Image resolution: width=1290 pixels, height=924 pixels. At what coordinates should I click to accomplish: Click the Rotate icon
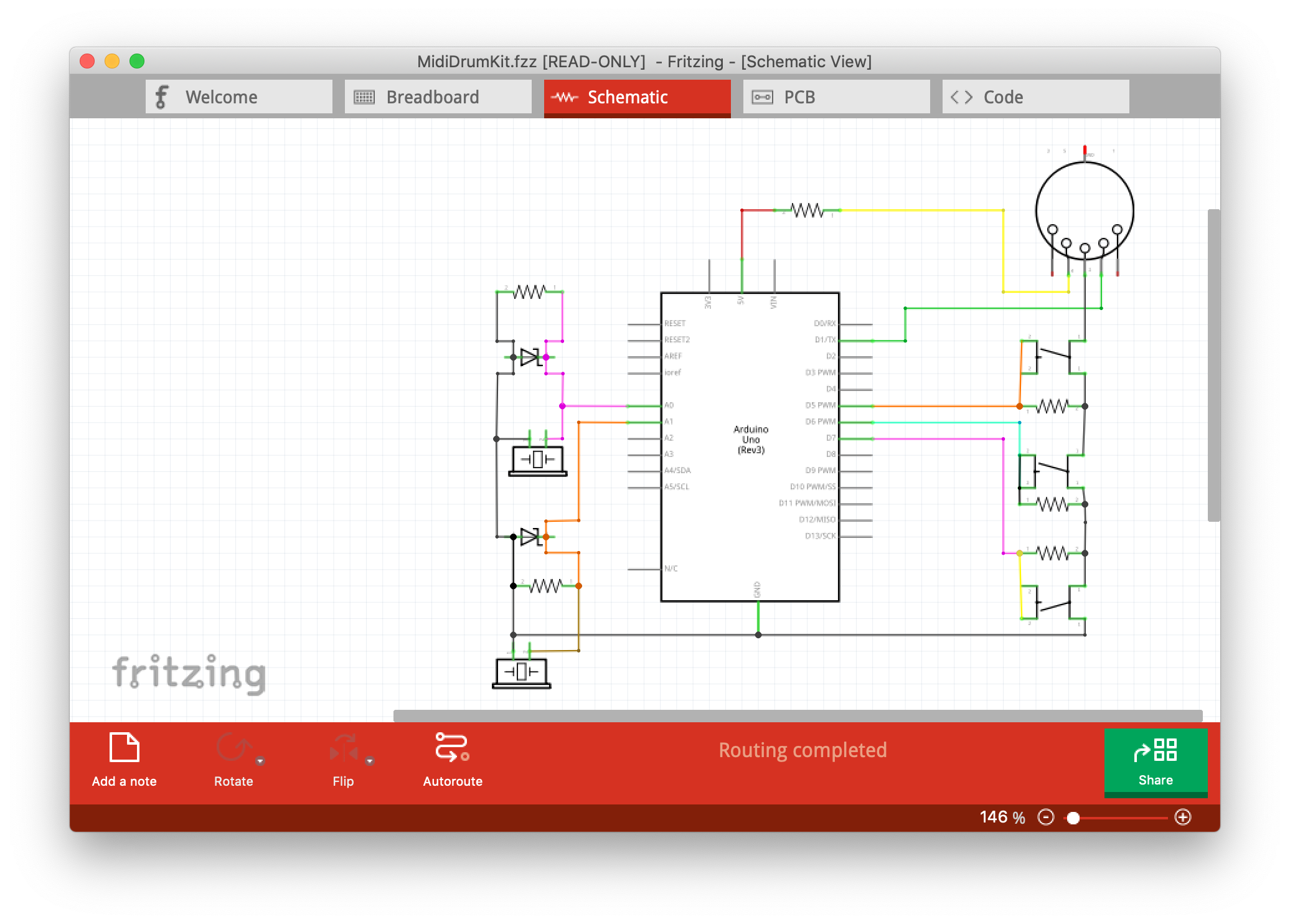(233, 747)
